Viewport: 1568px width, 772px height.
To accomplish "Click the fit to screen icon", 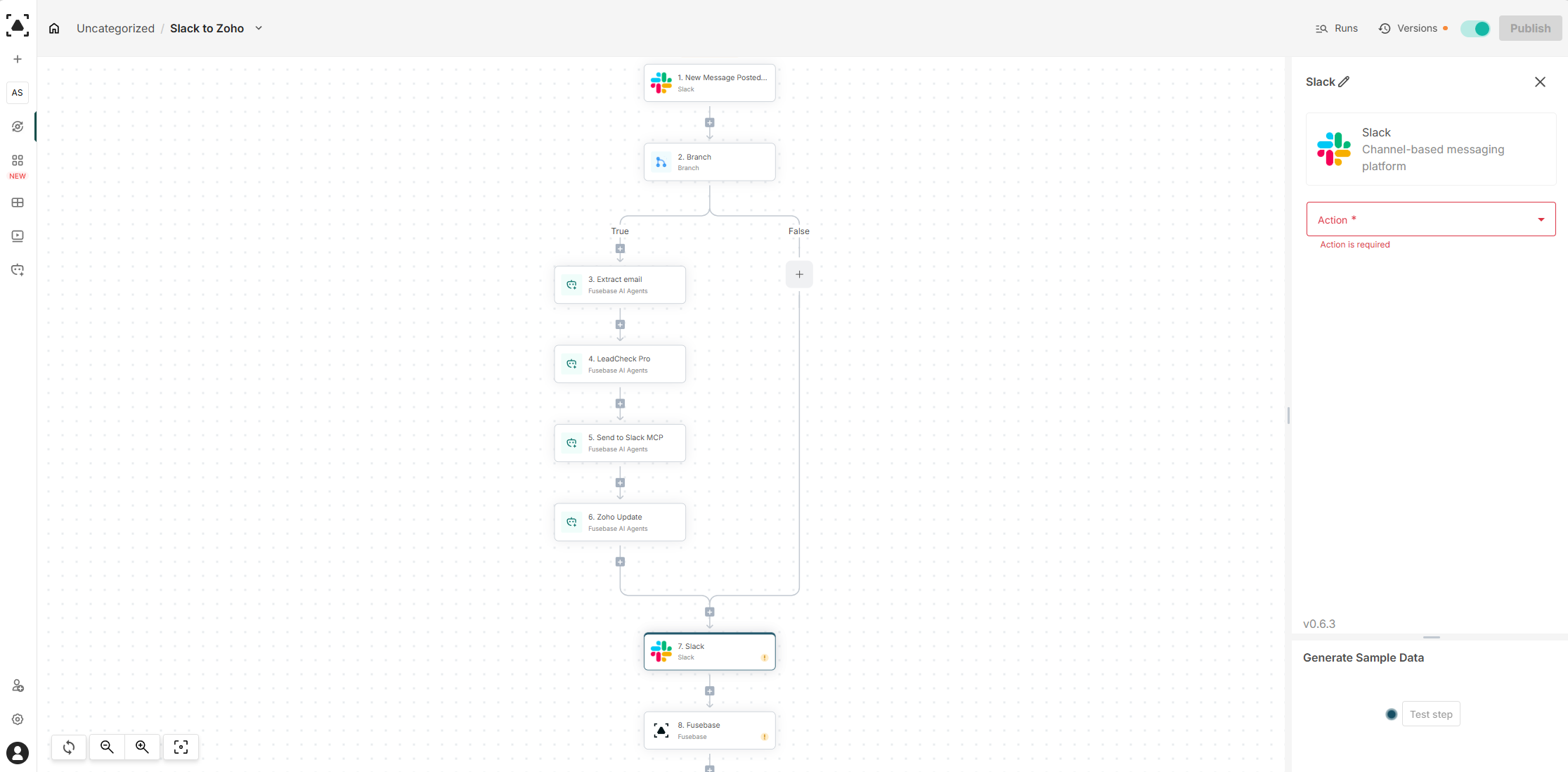I will click(x=181, y=747).
